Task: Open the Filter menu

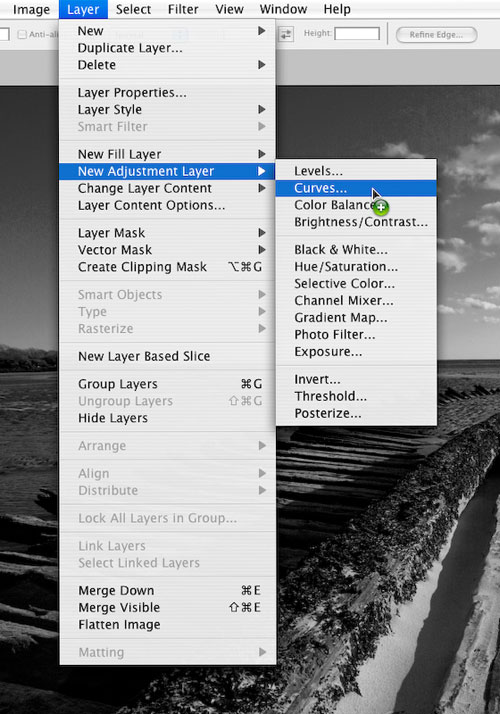Action: tap(183, 9)
